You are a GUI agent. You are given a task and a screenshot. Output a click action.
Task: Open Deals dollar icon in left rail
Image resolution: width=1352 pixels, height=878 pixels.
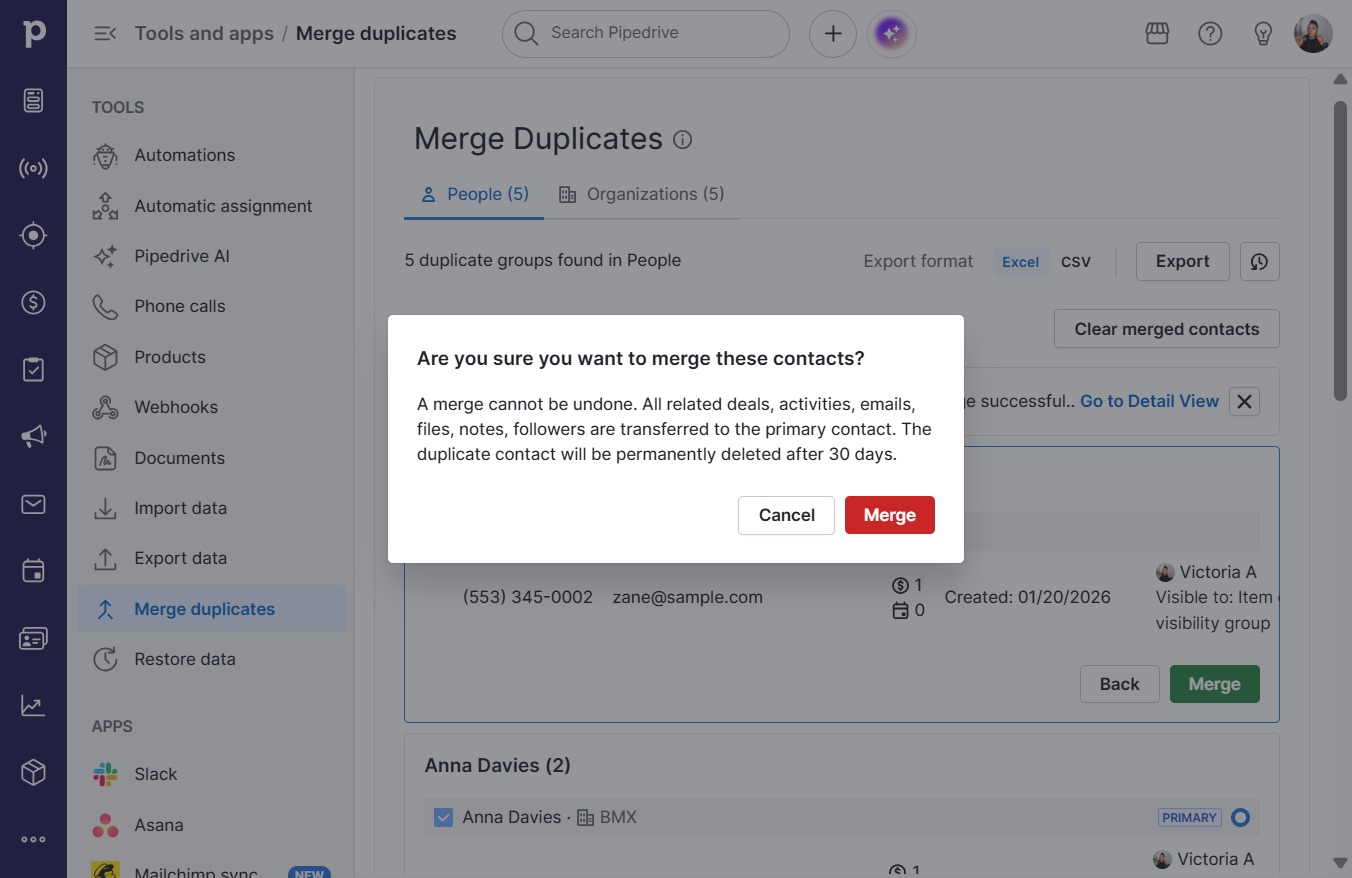coord(34,302)
